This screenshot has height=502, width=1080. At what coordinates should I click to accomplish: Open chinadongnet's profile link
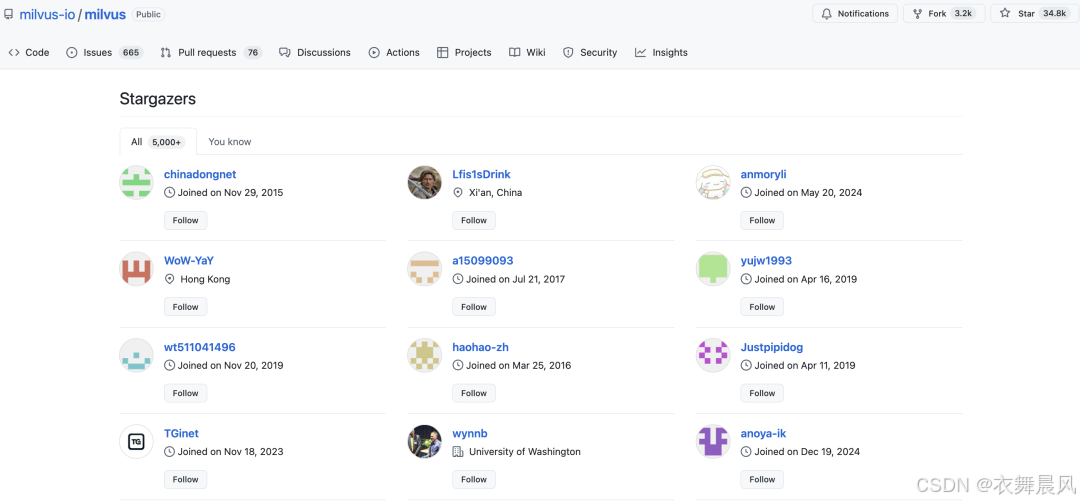pyautogui.click(x=200, y=174)
